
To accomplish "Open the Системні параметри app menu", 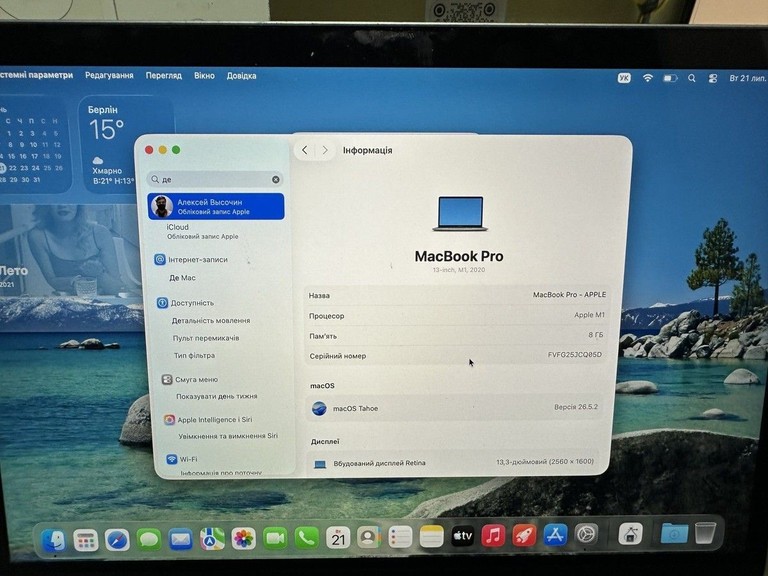I will pyautogui.click(x=36, y=75).
